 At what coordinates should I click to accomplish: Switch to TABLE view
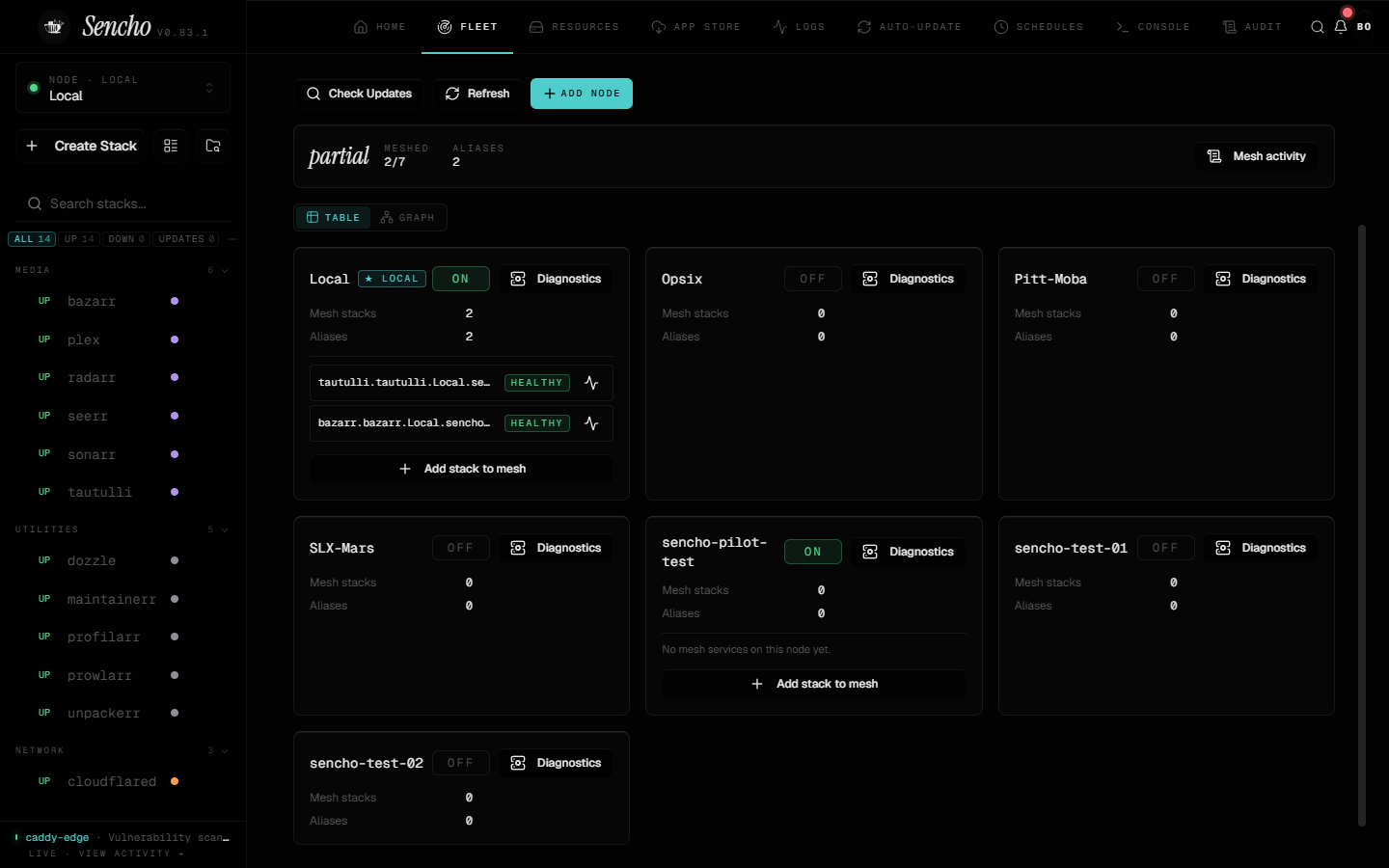334,218
